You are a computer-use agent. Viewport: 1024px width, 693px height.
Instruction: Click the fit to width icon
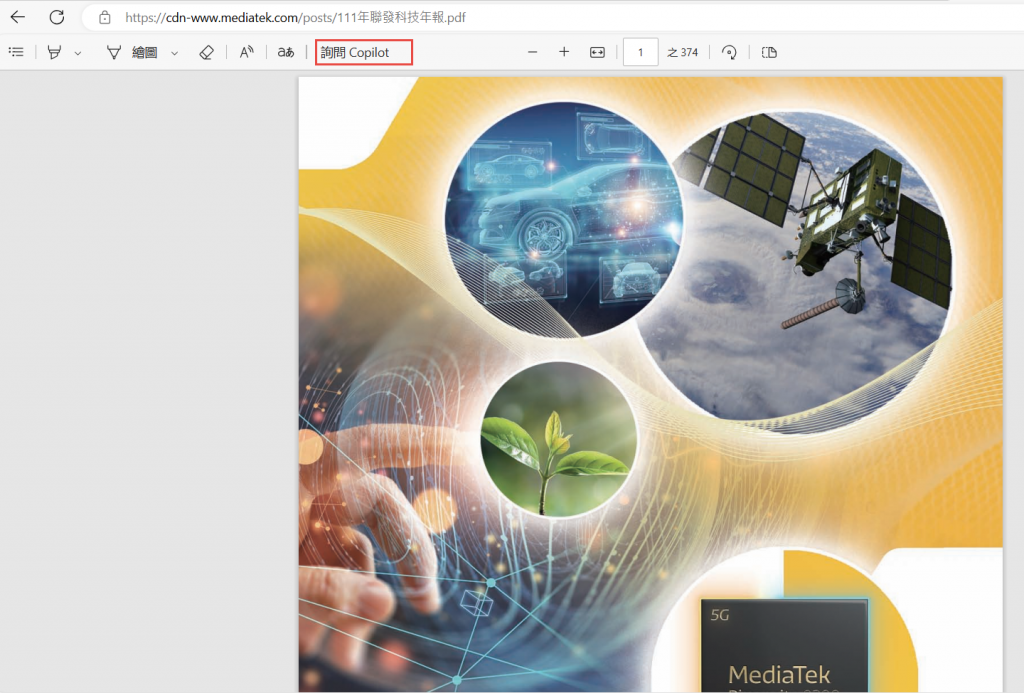coord(597,52)
